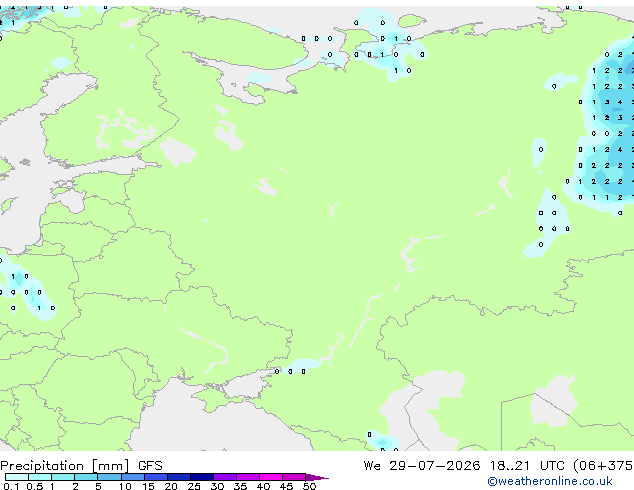Choose the 10–15 mm legend swatch
Screen dimensions: 634x490
click(132, 477)
